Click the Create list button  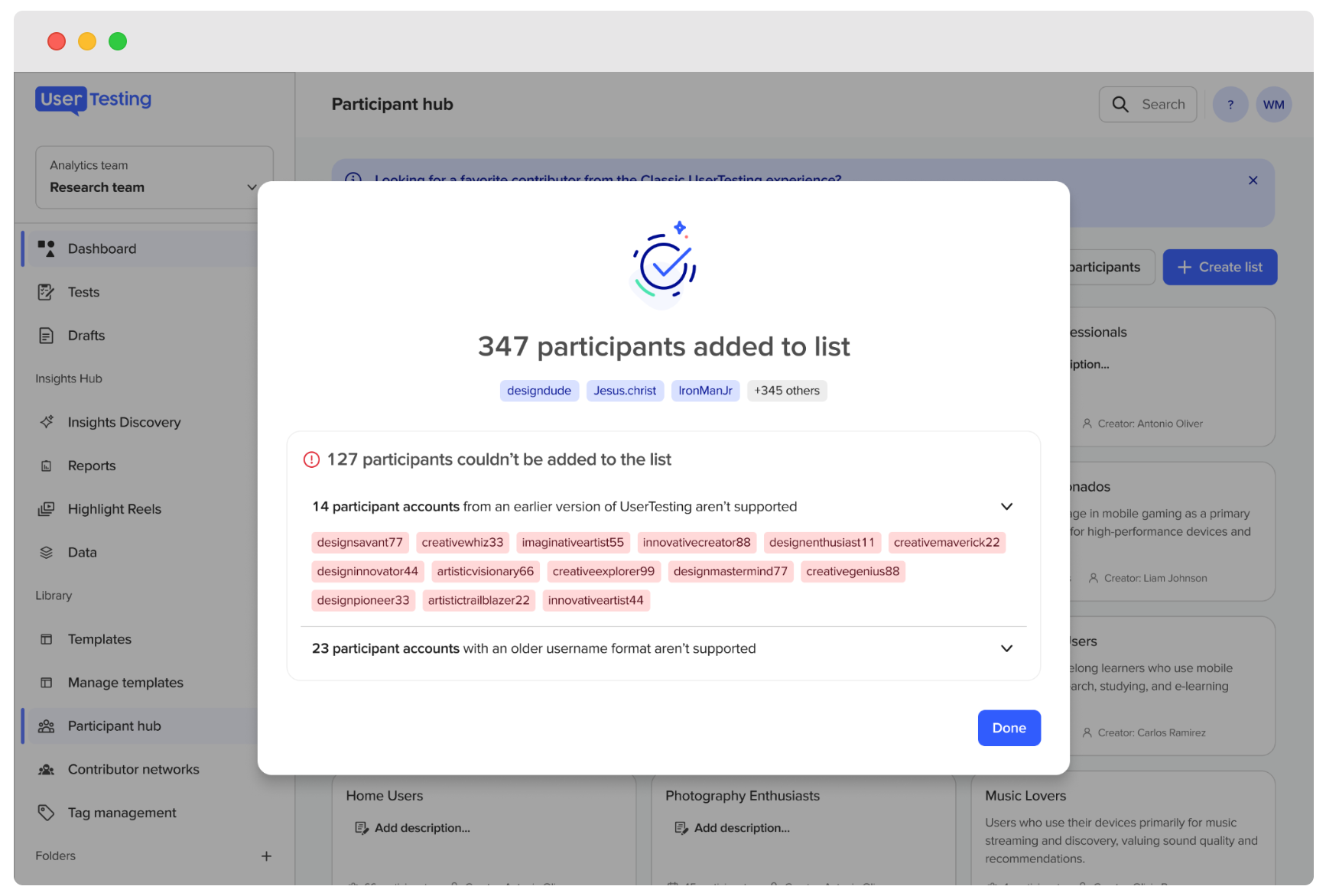click(1220, 268)
